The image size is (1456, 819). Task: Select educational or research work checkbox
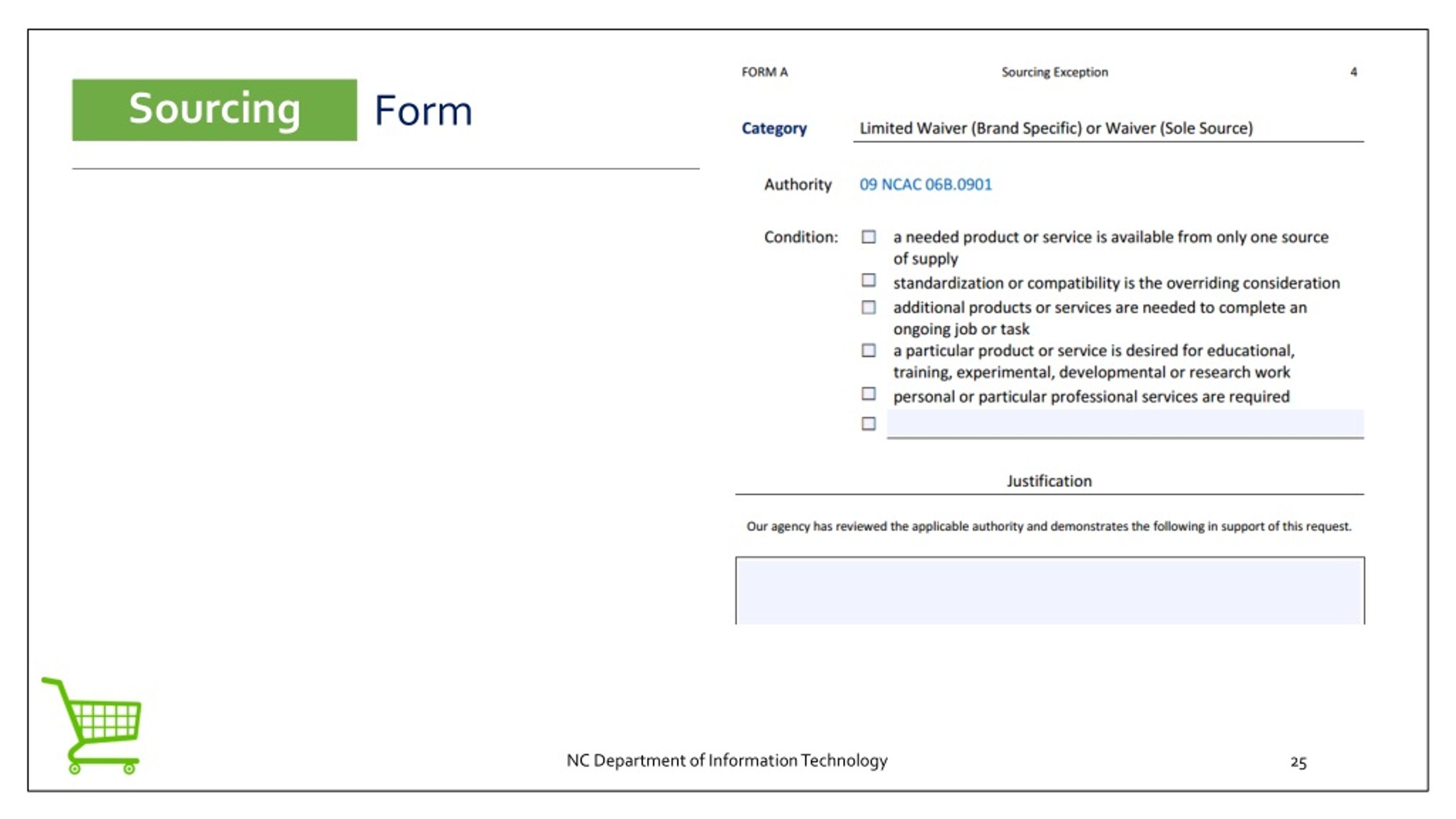(868, 350)
